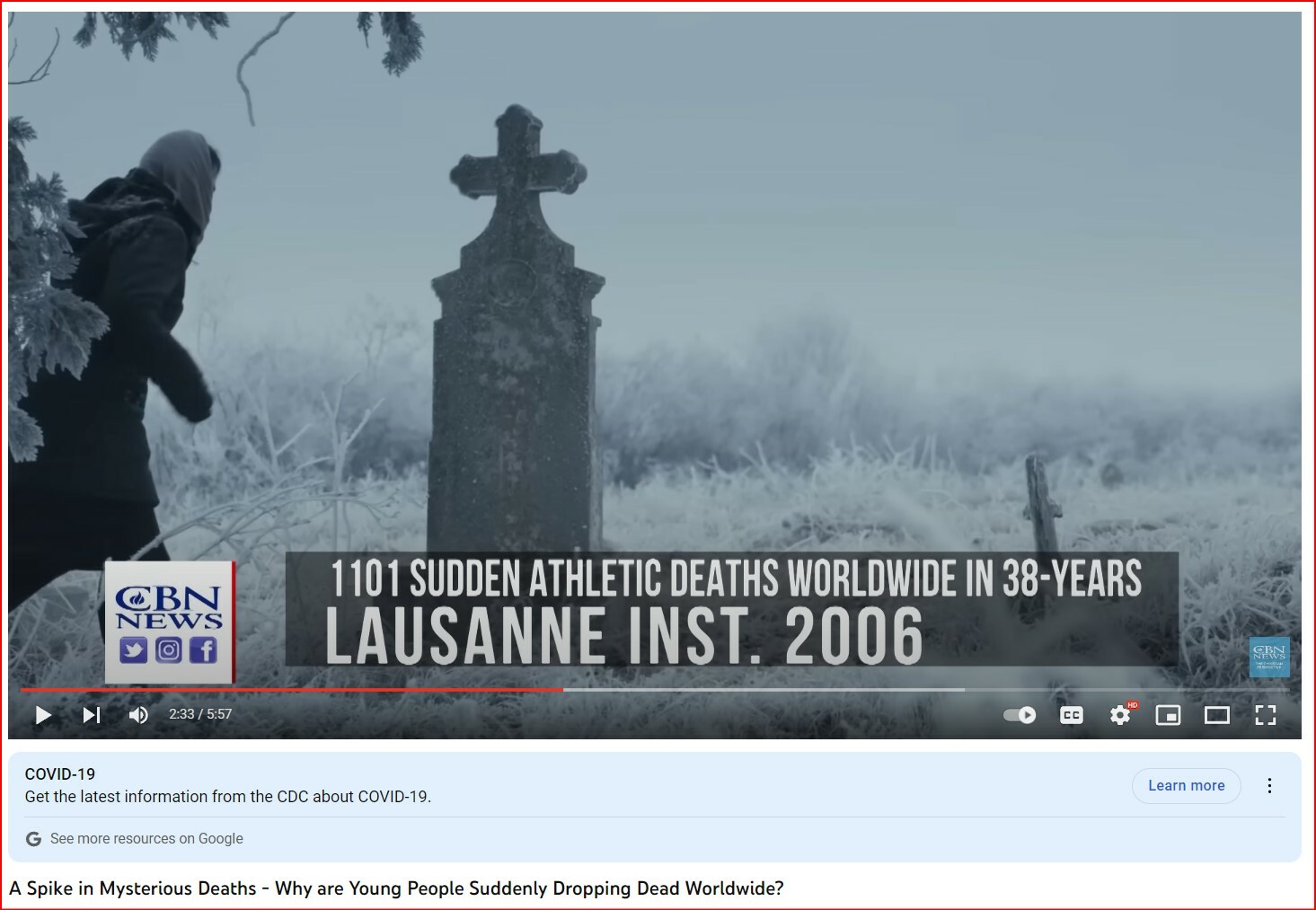
Task: Click the 2:33 / 5:57 time display
Action: click(200, 714)
